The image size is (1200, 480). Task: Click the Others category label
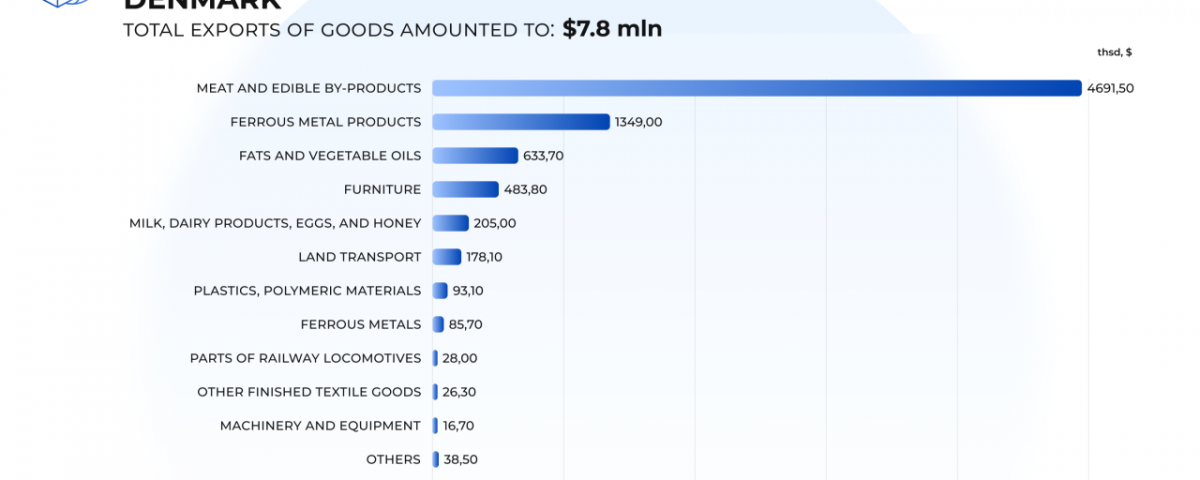[393, 459]
